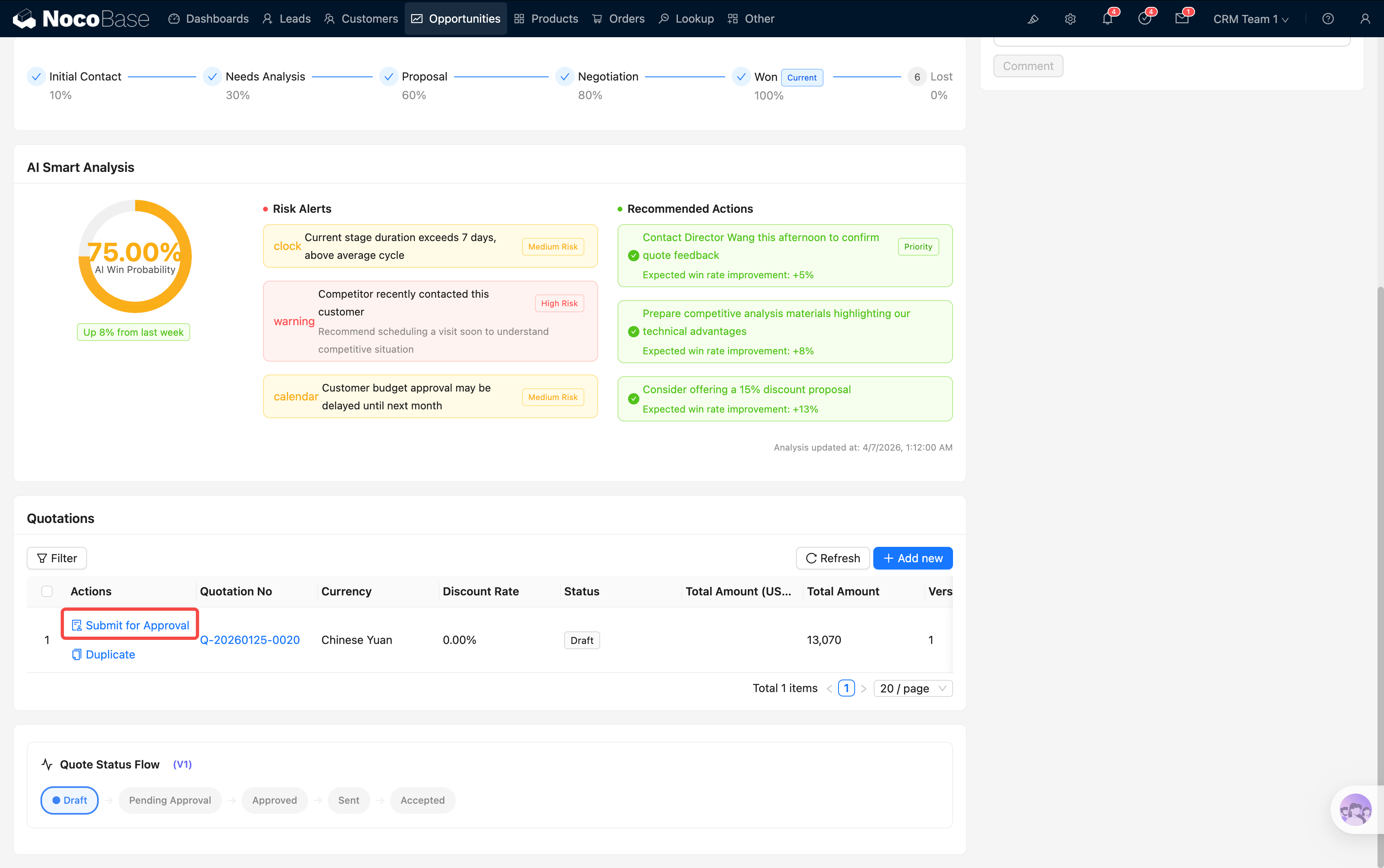Open the help question mark icon
This screenshot has height=868, width=1384.
(x=1328, y=19)
